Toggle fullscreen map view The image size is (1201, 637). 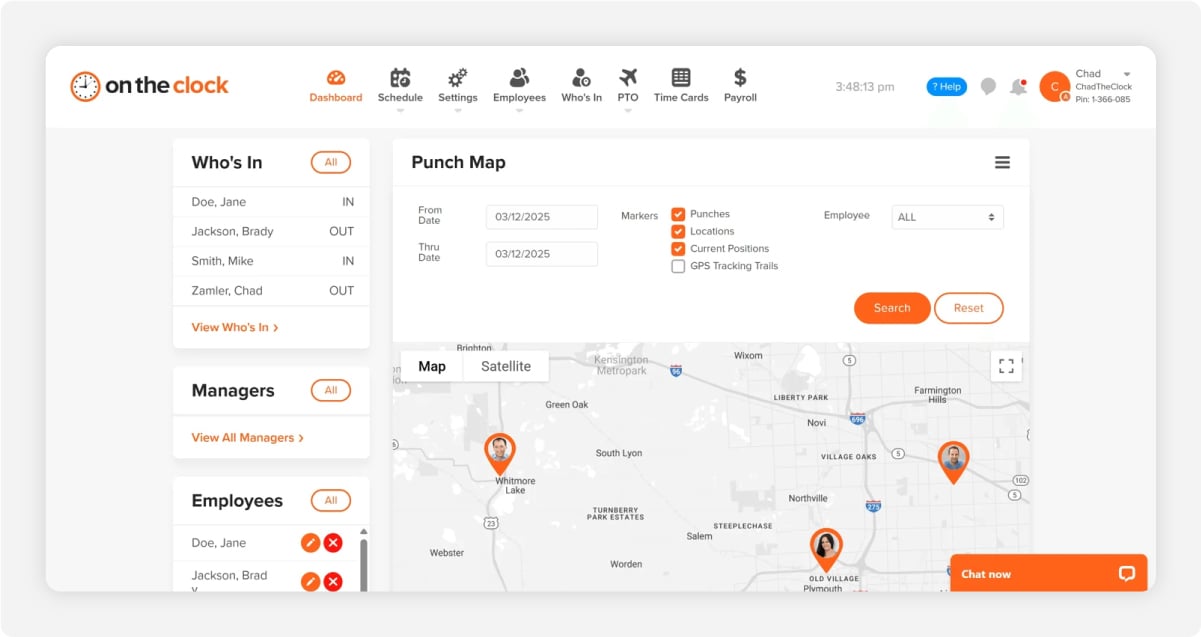pos(1006,366)
